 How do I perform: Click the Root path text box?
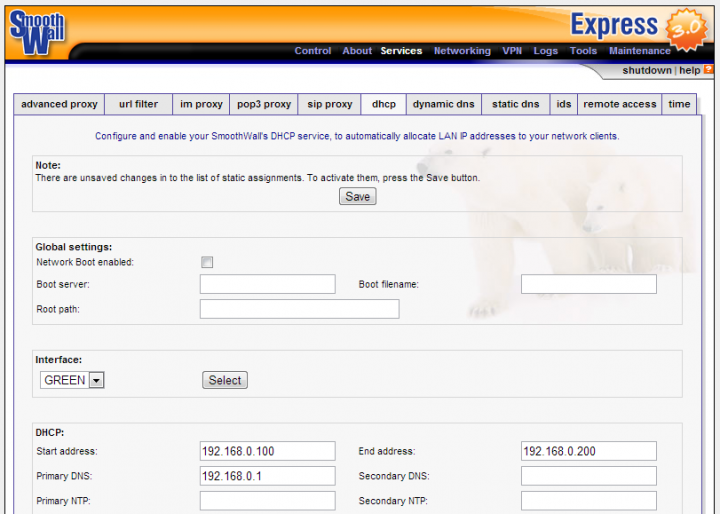coord(299,309)
